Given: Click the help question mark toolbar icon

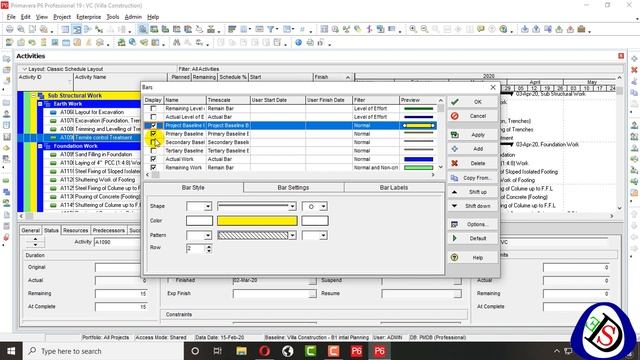Looking at the screenshot, I should tap(503, 29).
